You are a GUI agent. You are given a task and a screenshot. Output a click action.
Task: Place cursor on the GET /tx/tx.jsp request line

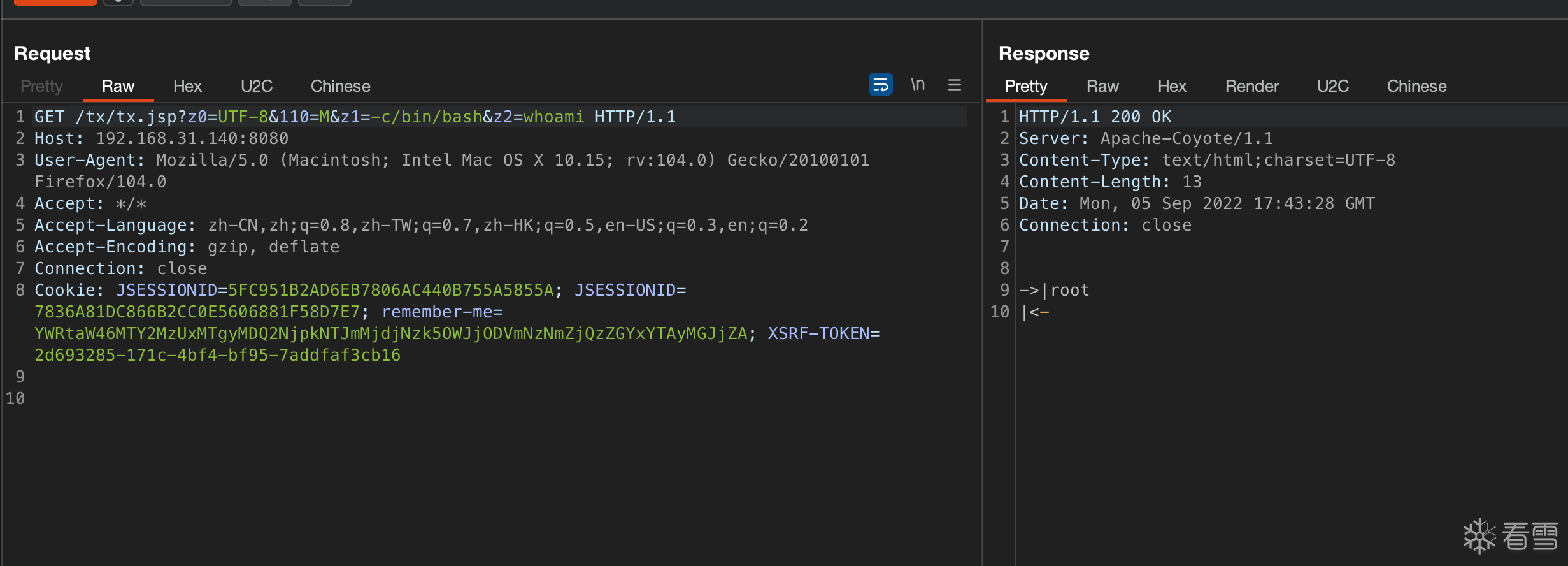(354, 117)
